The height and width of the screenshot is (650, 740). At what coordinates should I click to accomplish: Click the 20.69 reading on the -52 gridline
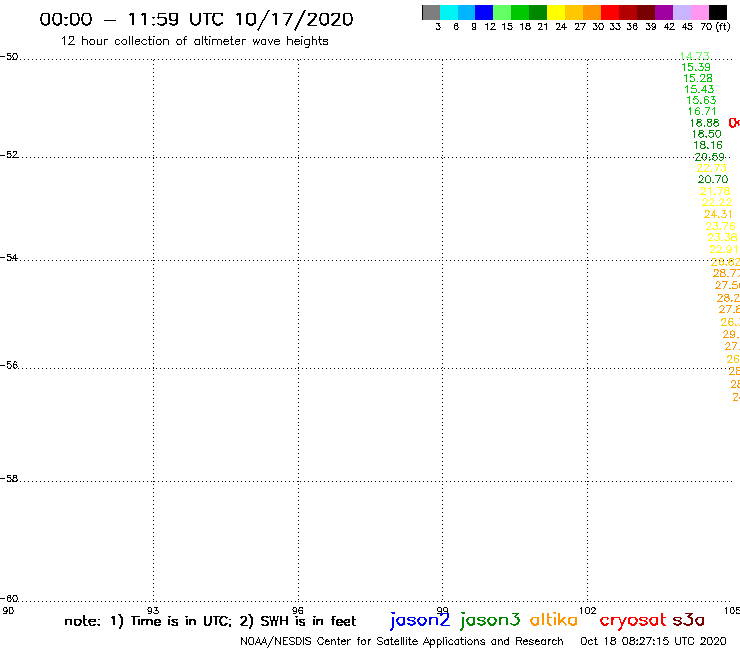point(709,157)
